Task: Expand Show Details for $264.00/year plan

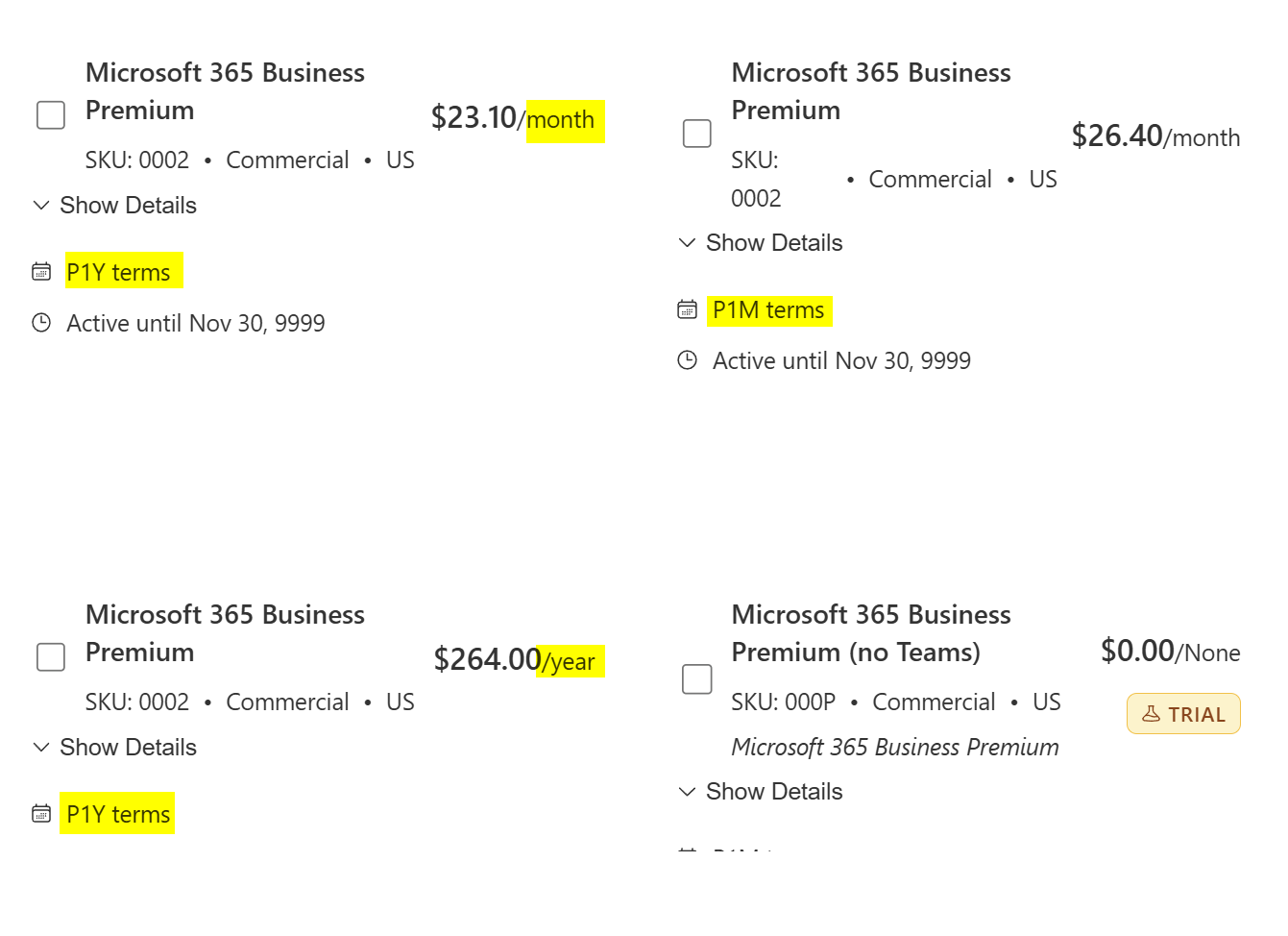Action: click(114, 748)
